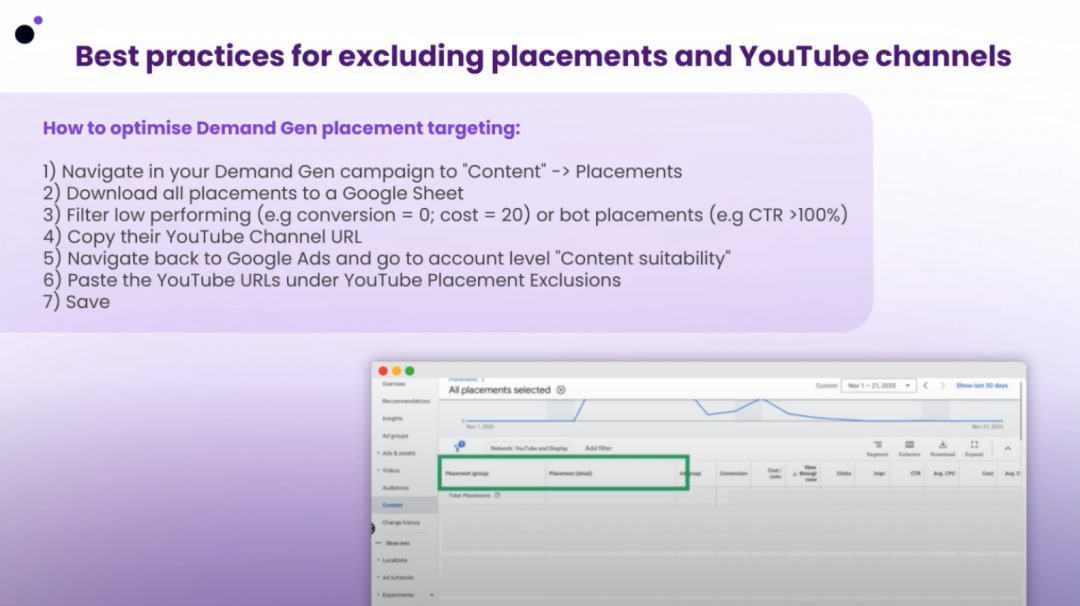
Task: Sort by the Impr. column header
Action: point(879,474)
